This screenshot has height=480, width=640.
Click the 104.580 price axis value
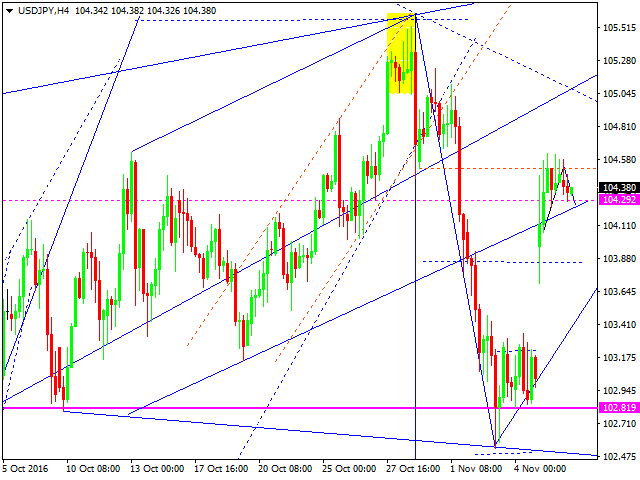click(619, 160)
